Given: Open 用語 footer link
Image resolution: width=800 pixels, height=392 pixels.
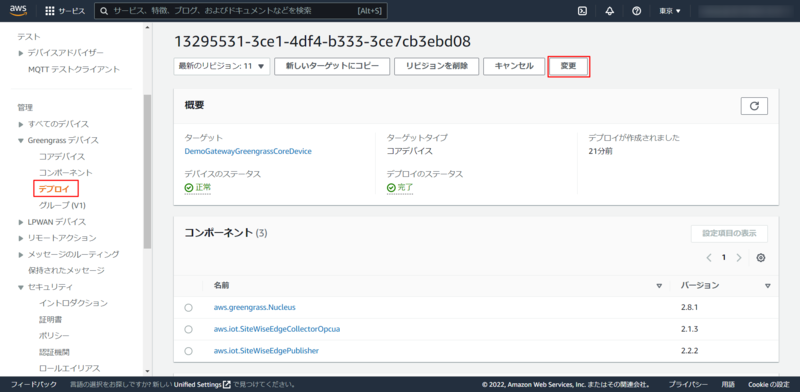Looking at the screenshot, I should (x=728, y=384).
